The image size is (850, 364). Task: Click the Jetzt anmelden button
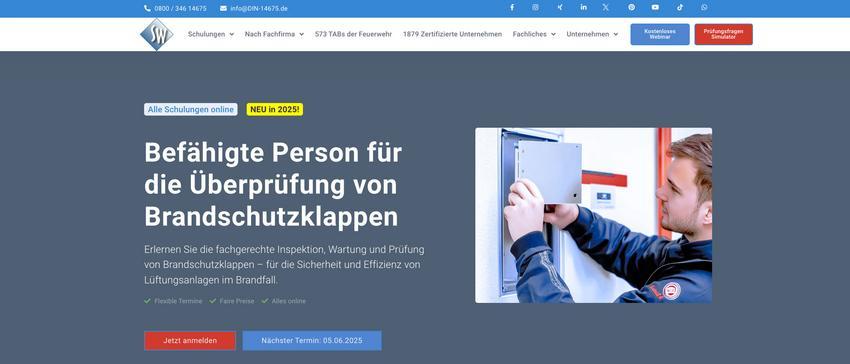click(190, 341)
